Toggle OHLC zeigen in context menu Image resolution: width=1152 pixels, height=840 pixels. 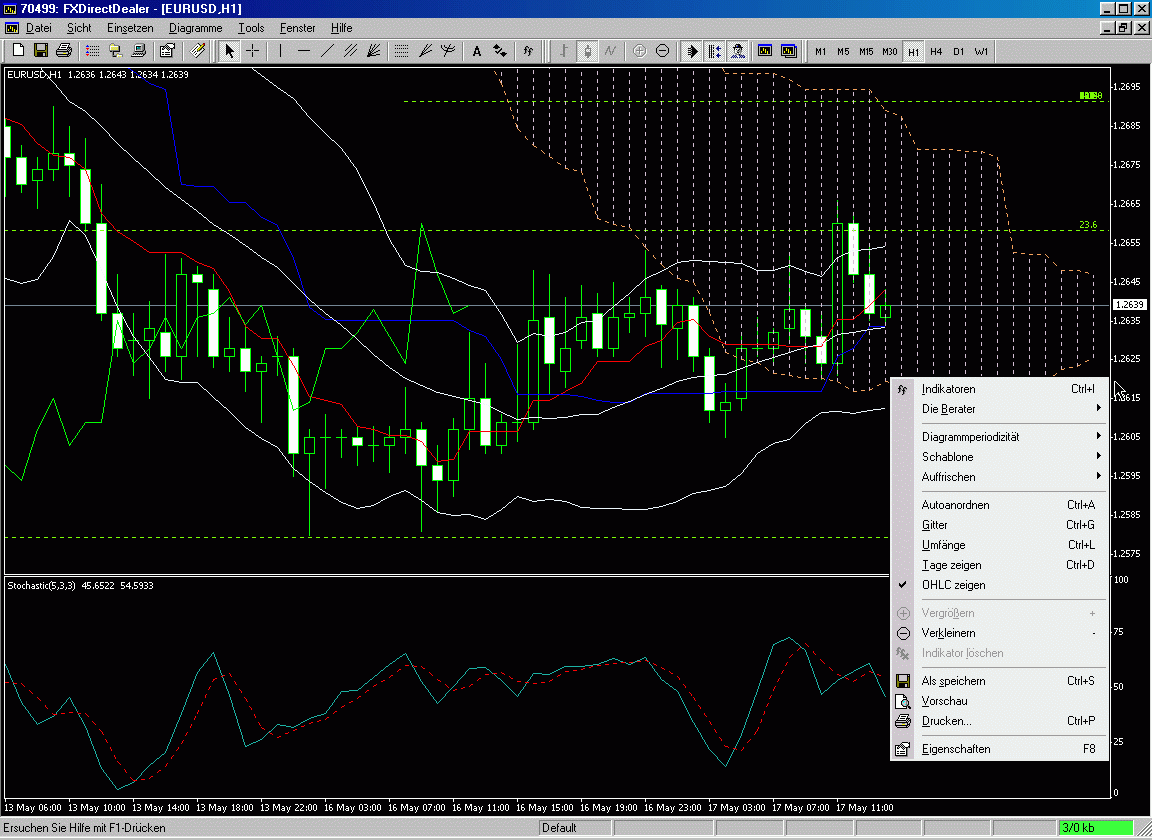(953, 585)
